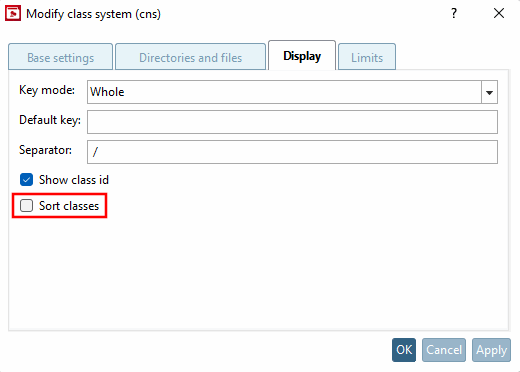Click the Apply button
This screenshot has width=520, height=372.
pyautogui.click(x=491, y=350)
